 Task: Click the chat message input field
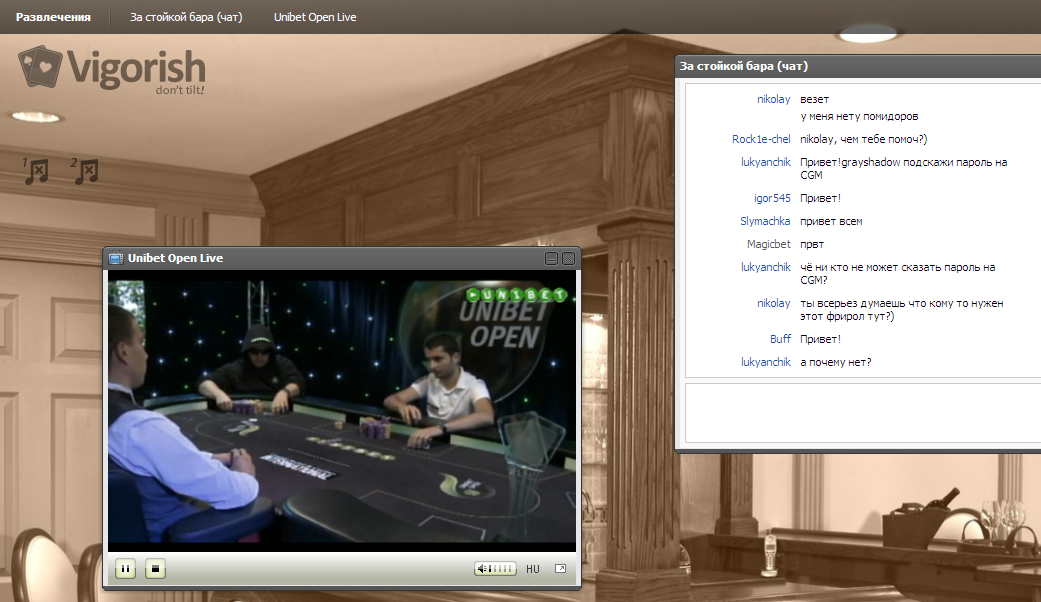coord(857,412)
